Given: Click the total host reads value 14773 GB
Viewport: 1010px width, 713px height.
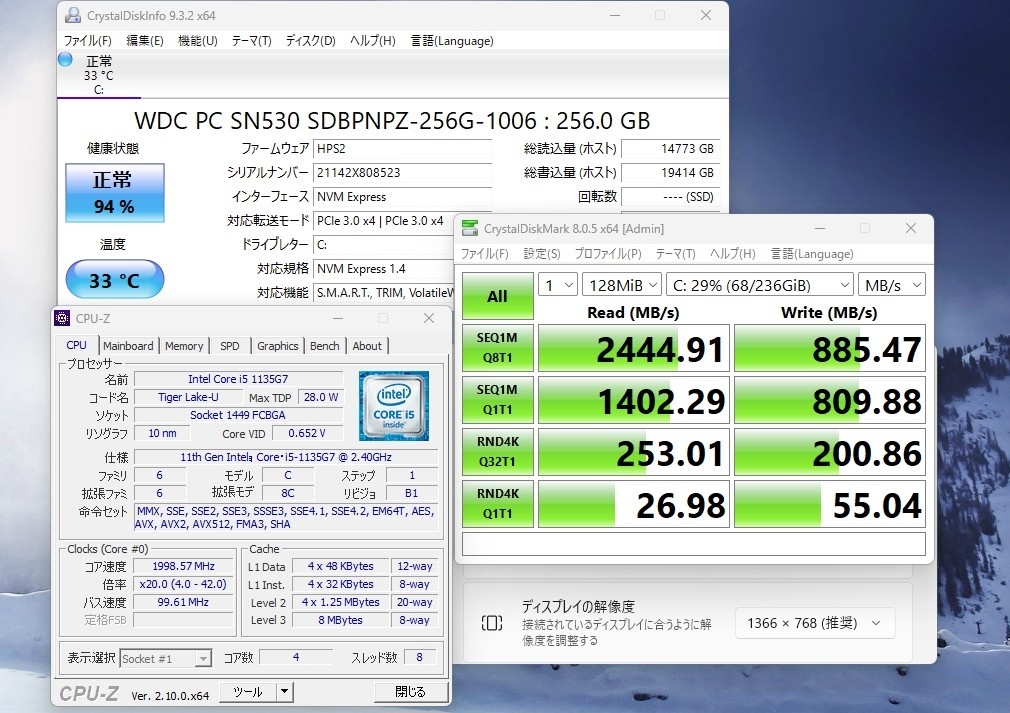Looking at the screenshot, I should [x=670, y=149].
